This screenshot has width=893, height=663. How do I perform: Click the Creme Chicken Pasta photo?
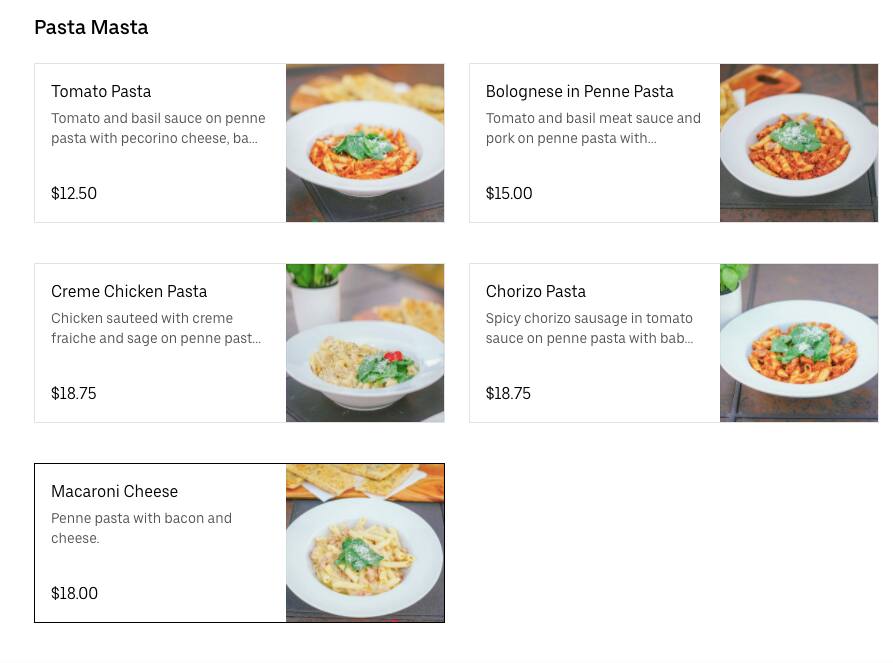pos(365,343)
